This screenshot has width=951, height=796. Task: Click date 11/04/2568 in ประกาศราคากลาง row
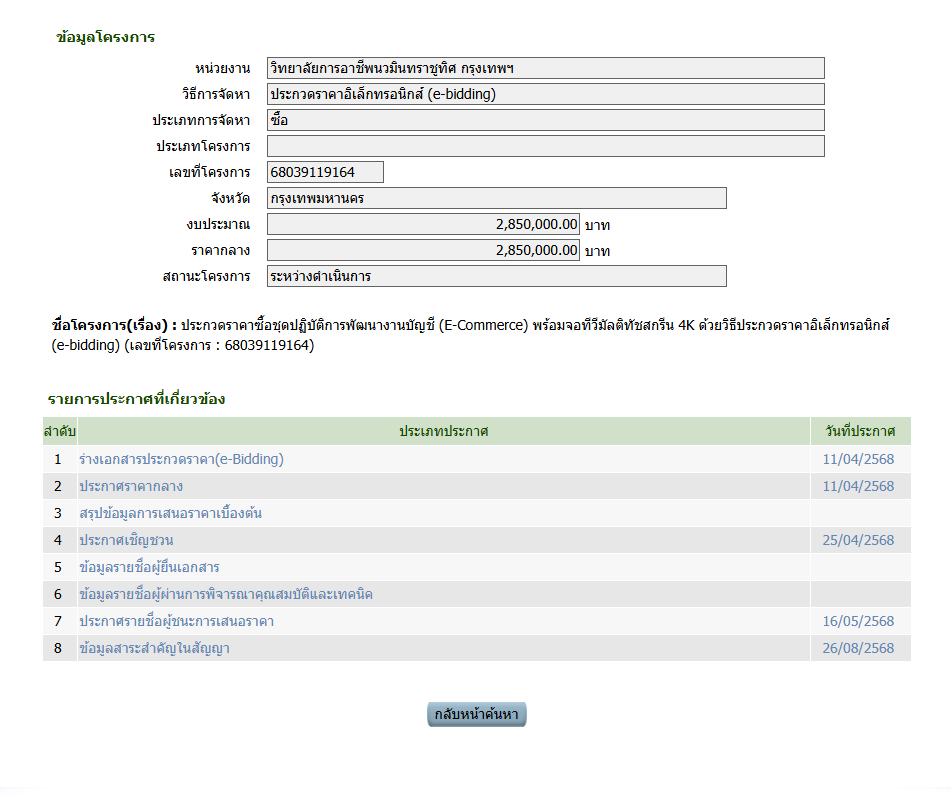(858, 487)
